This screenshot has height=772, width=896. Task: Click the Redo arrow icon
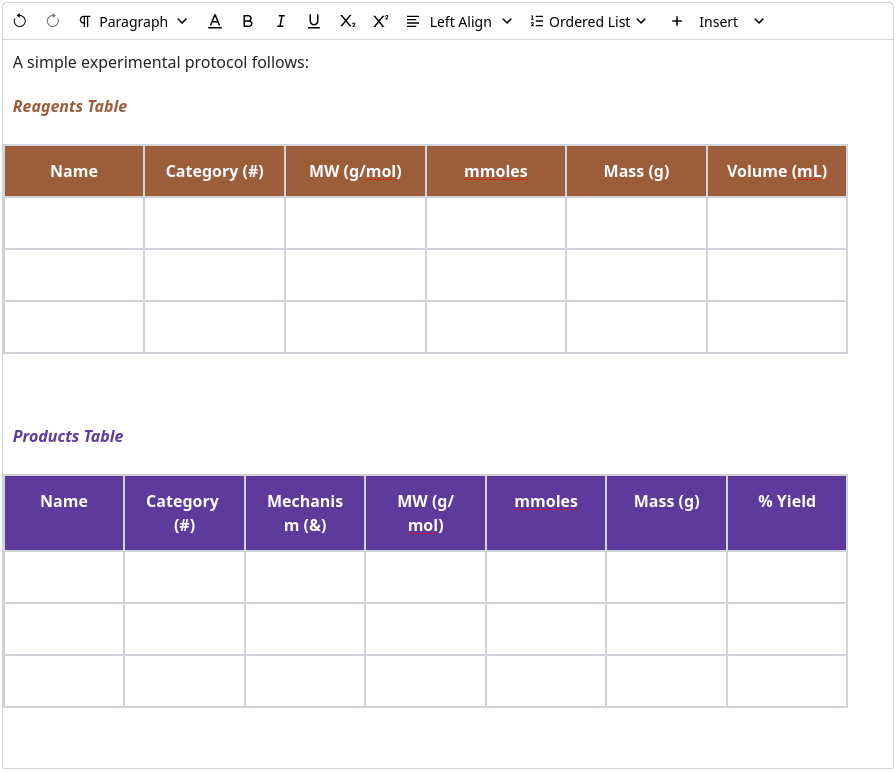click(53, 21)
